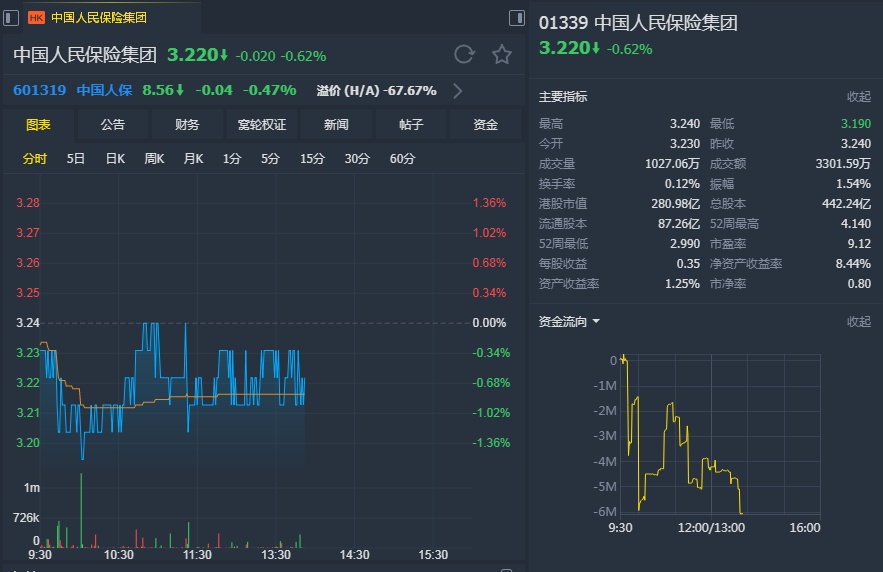Switch chart to 30分 interval
This screenshot has width=883, height=572.
coord(357,159)
